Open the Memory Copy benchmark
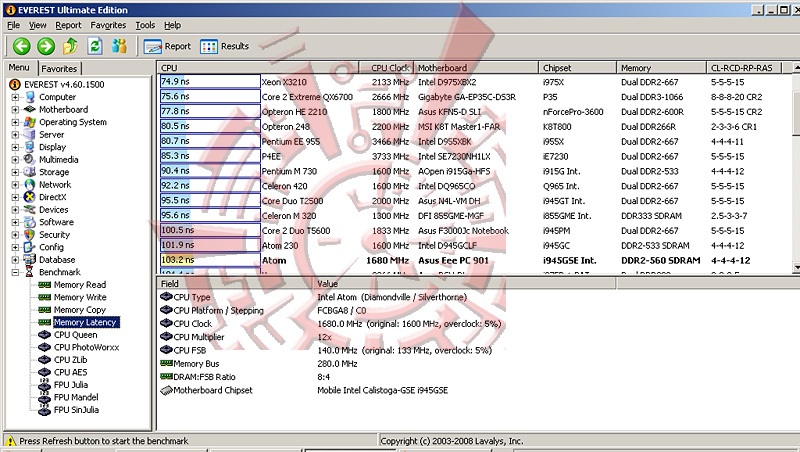Screen dimensions: 800x452 (80, 310)
